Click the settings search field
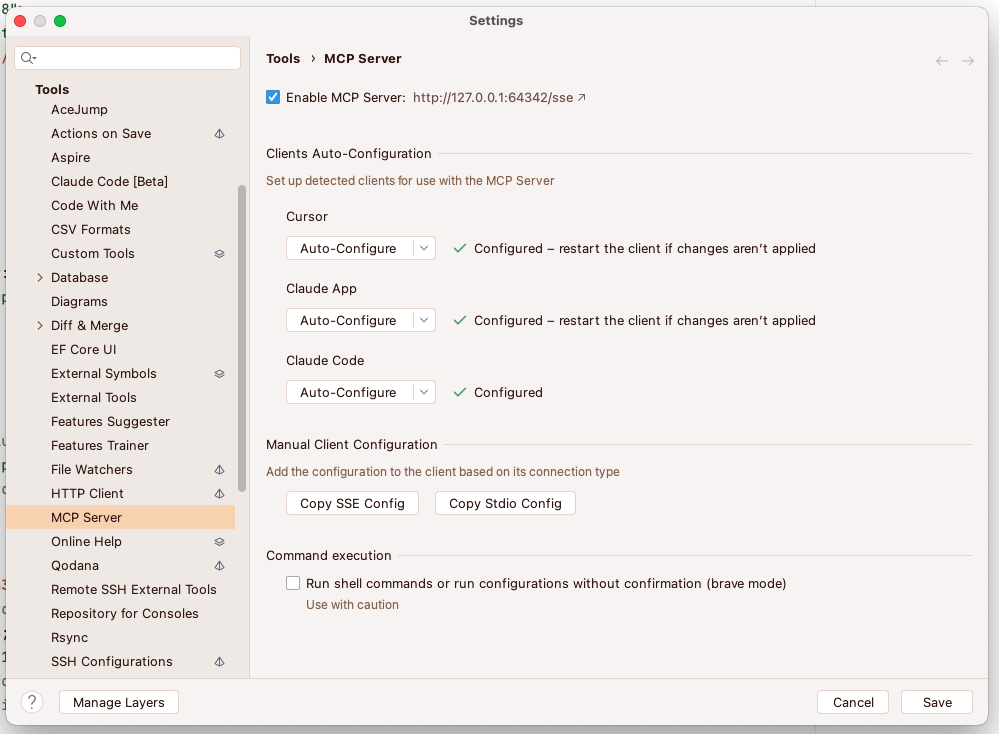 (127, 59)
